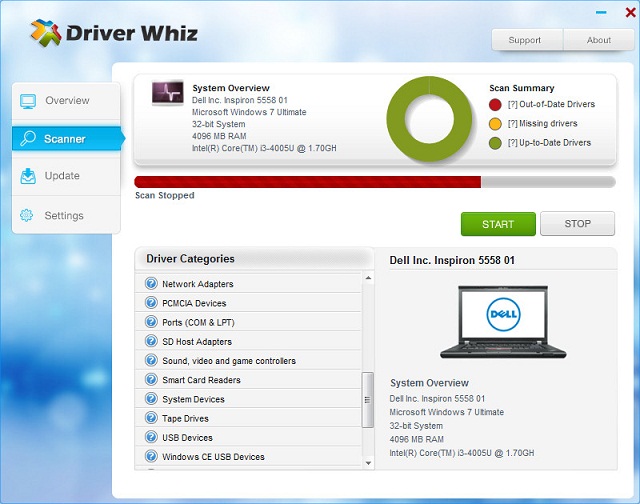Close the Driver Whiz window

click(630, 13)
